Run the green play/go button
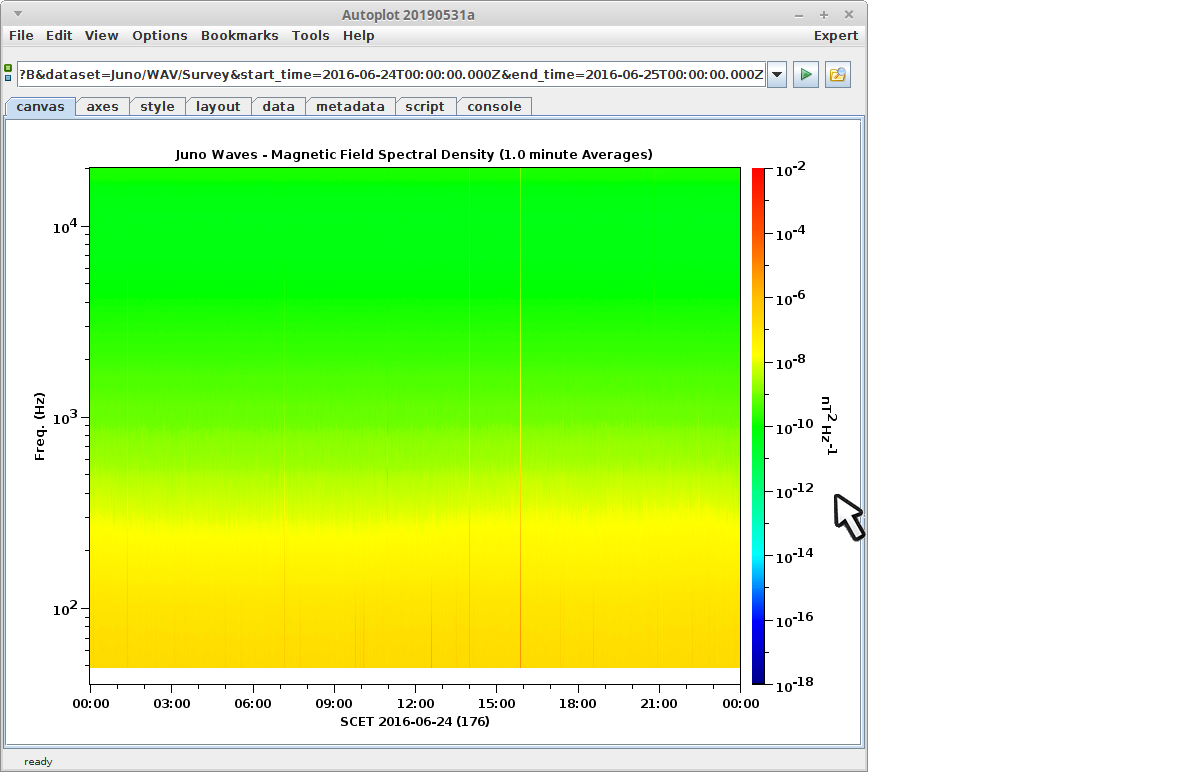 pyautogui.click(x=805, y=75)
